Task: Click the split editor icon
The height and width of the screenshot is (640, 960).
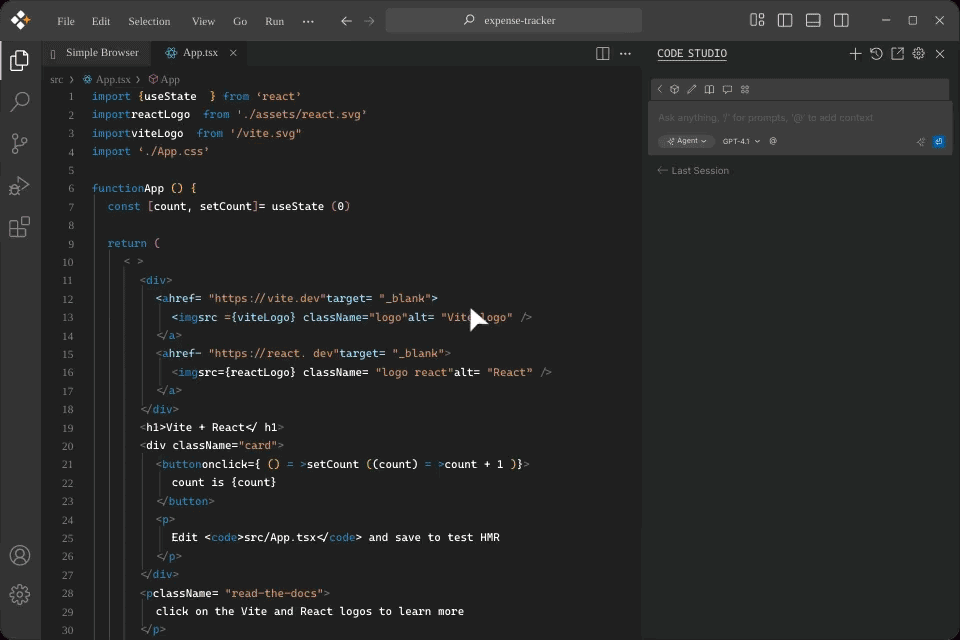Action: 603,54
